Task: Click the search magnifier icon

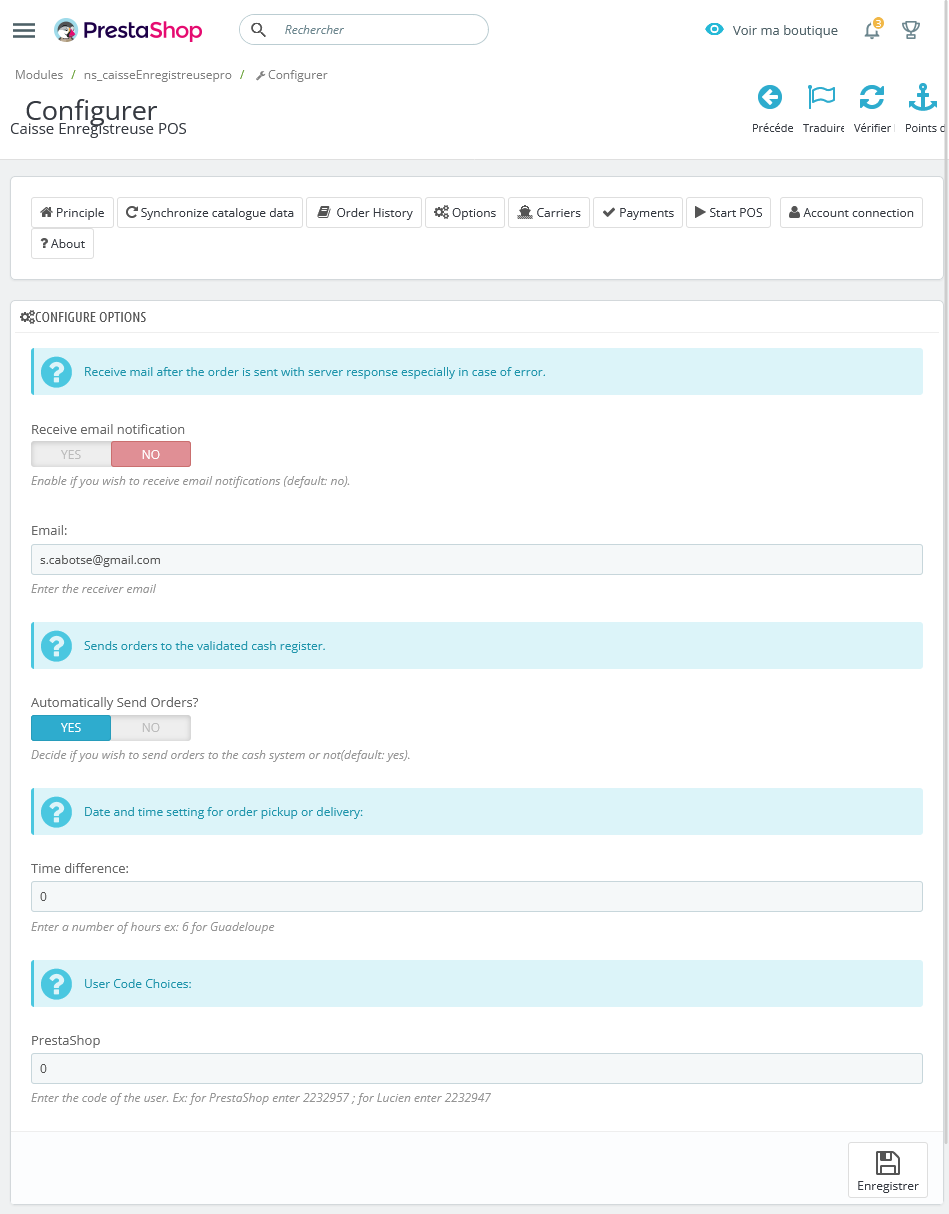Action: point(259,30)
